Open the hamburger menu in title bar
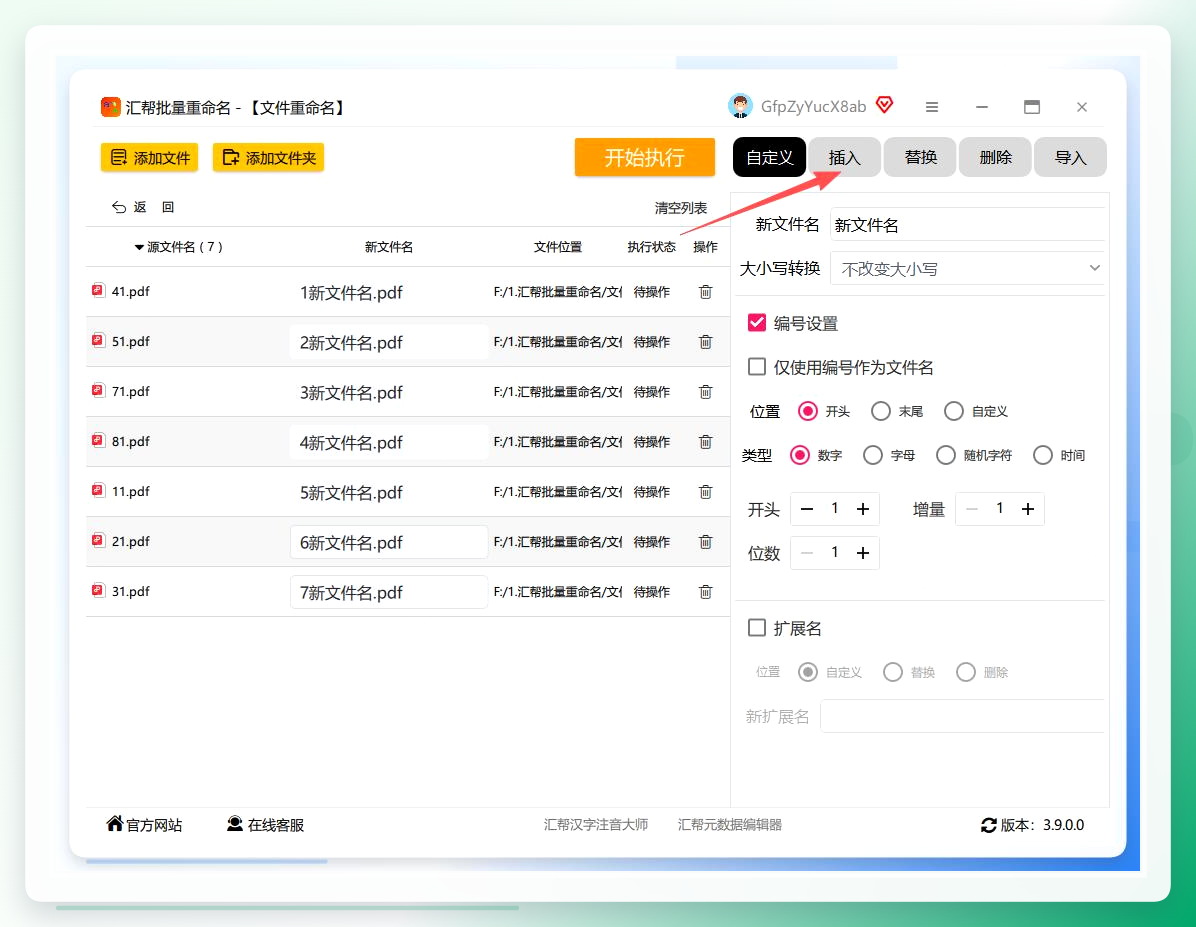Image resolution: width=1196 pixels, height=927 pixels. pyautogui.click(x=931, y=107)
